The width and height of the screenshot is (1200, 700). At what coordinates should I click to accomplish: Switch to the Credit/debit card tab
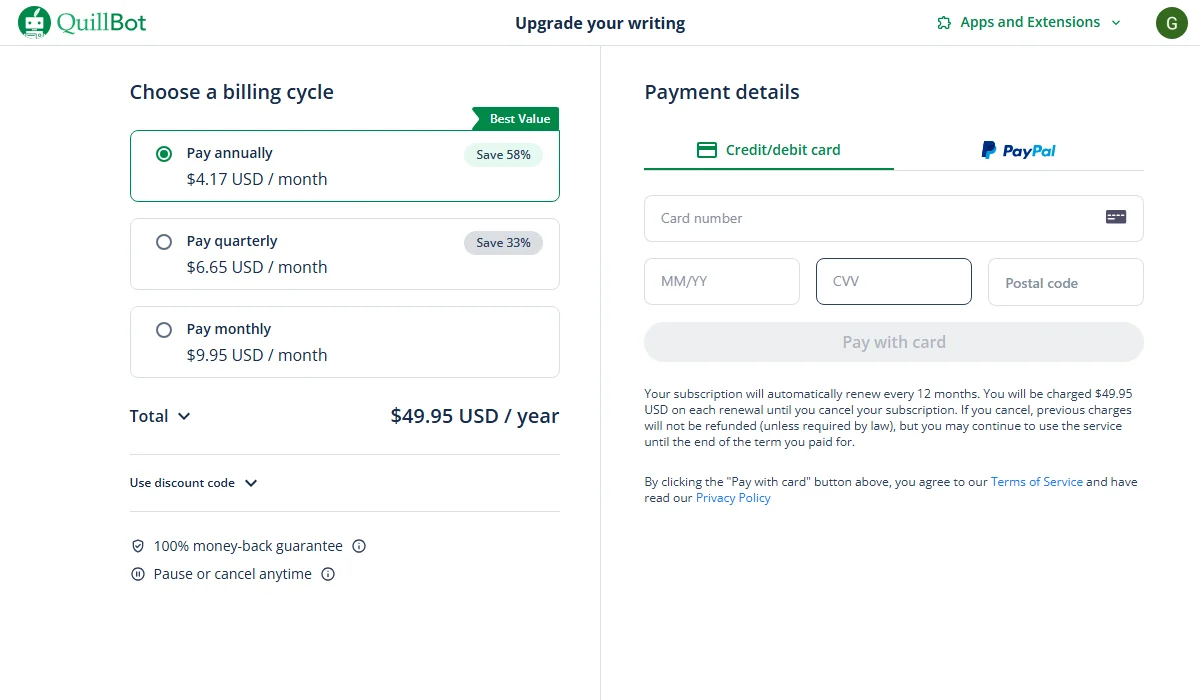[x=768, y=149]
